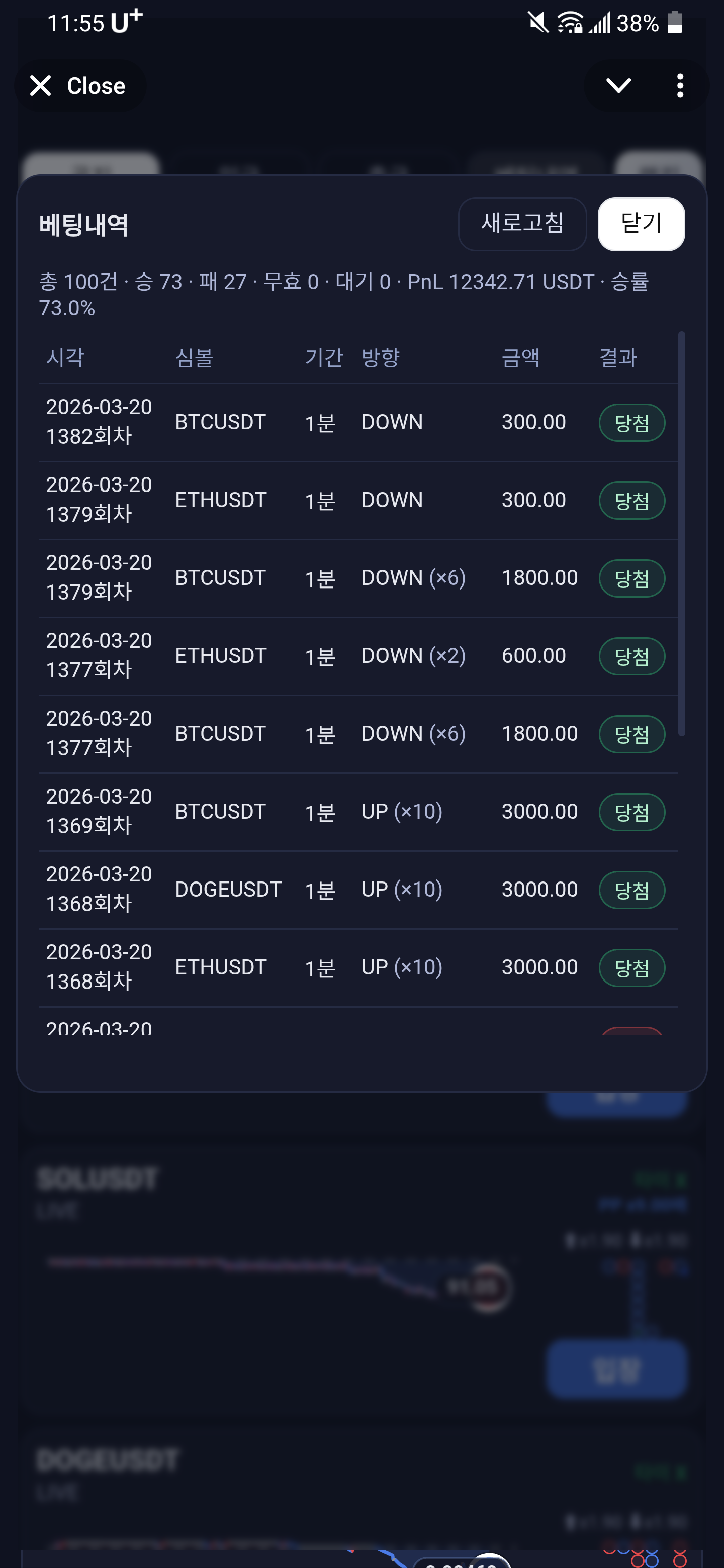Click the 금액 column header
Image resolution: width=724 pixels, height=1568 pixels.
tap(520, 357)
